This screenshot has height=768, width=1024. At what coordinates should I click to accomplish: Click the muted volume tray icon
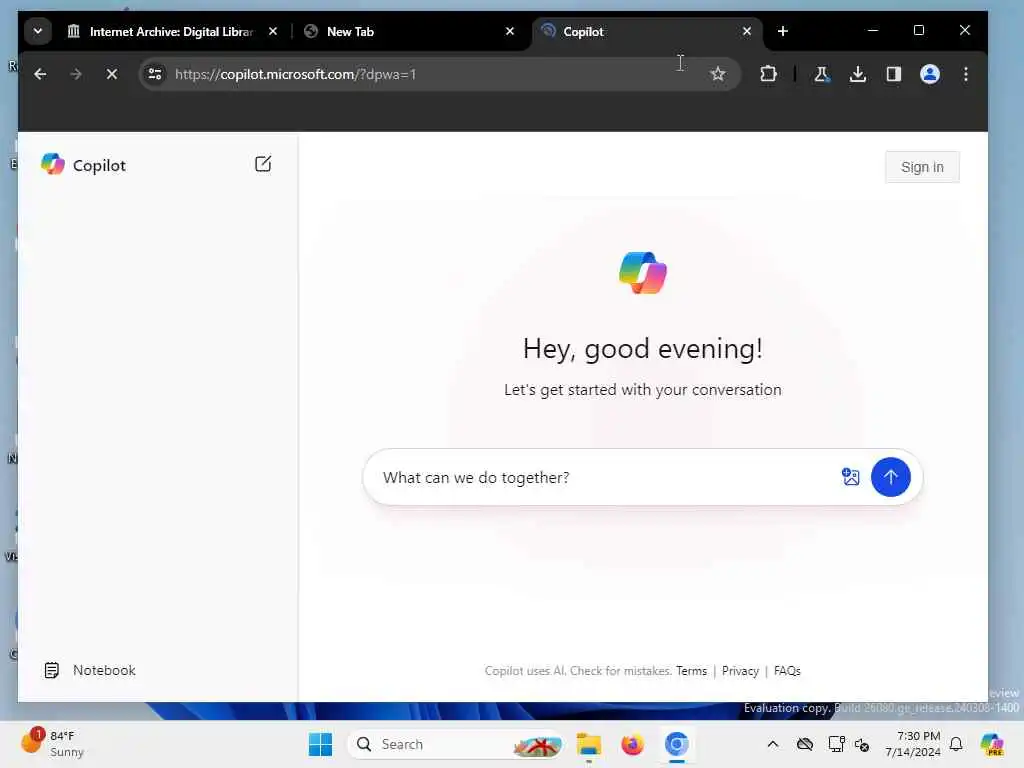862,744
